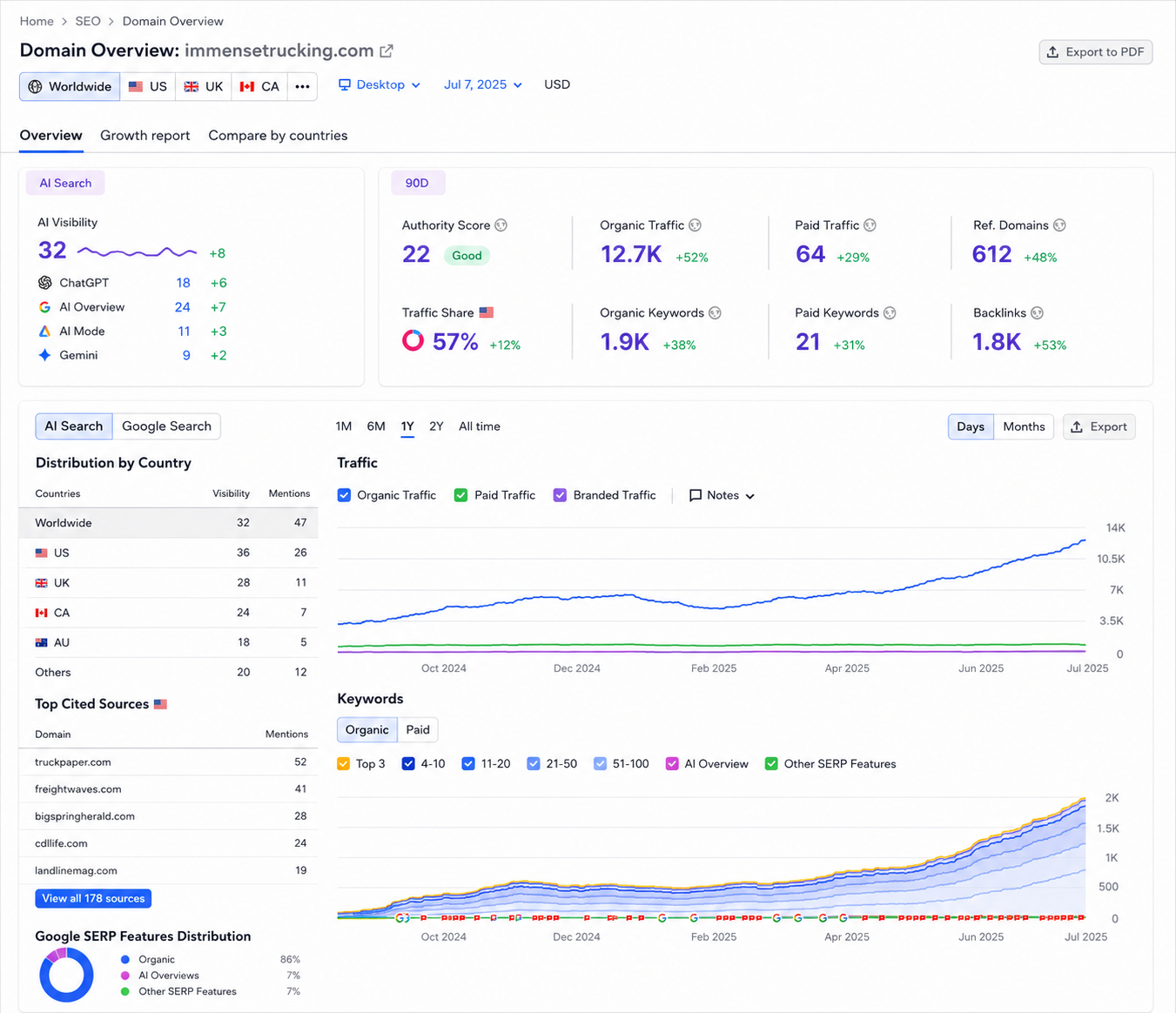The width and height of the screenshot is (1176, 1013).
Task: Click info icon next to Backlinks
Action: pos(1037,313)
